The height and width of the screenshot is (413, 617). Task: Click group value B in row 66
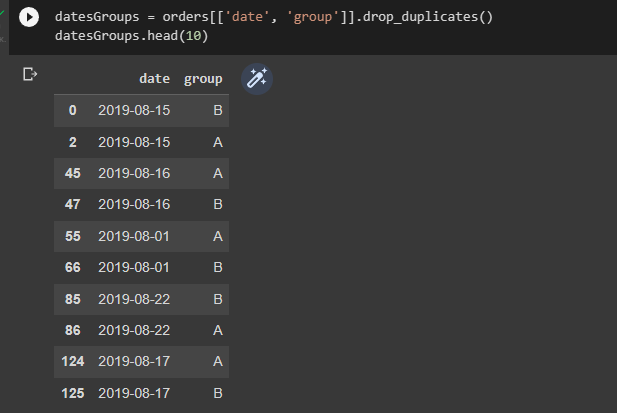tap(218, 267)
